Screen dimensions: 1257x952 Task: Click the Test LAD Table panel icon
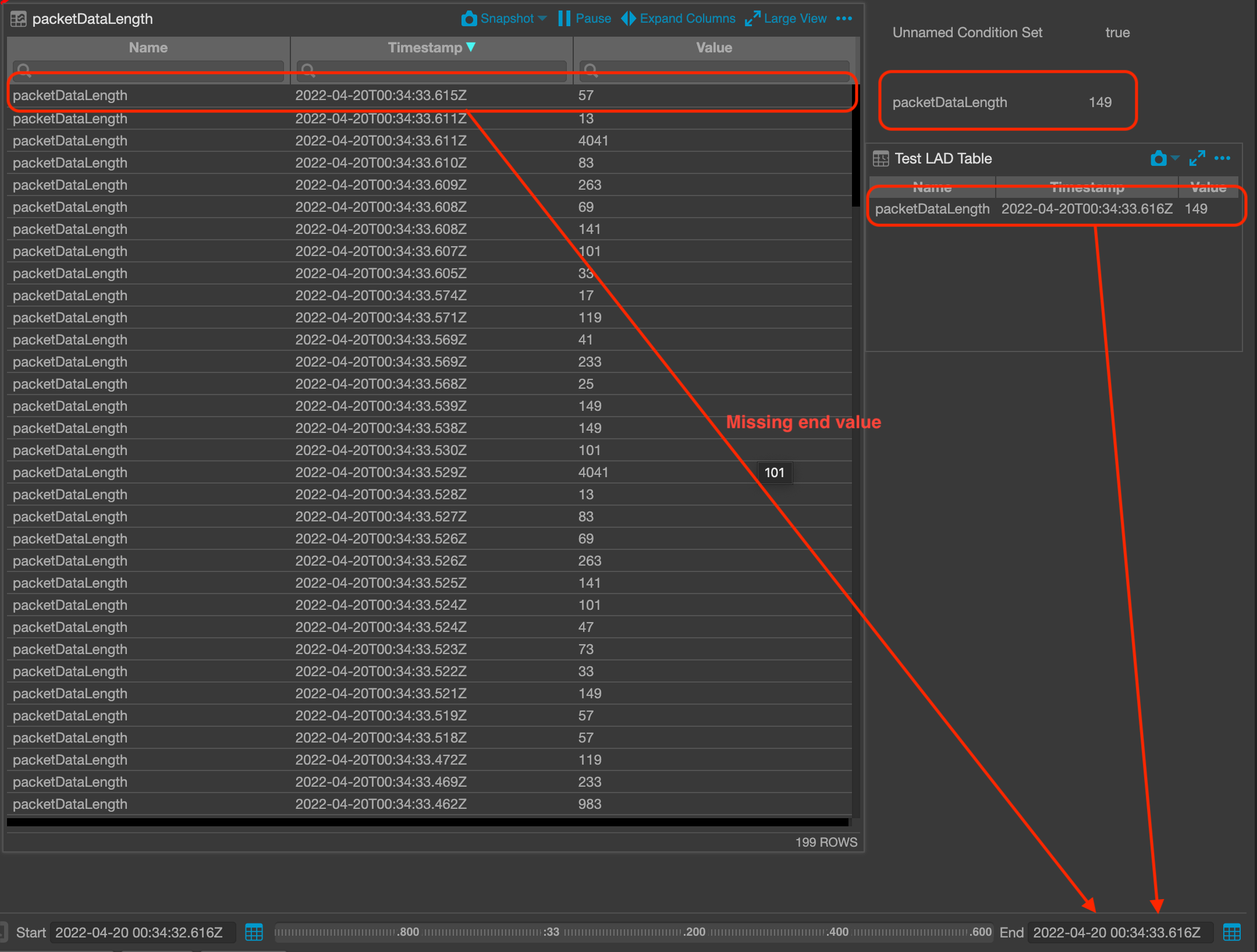880,158
